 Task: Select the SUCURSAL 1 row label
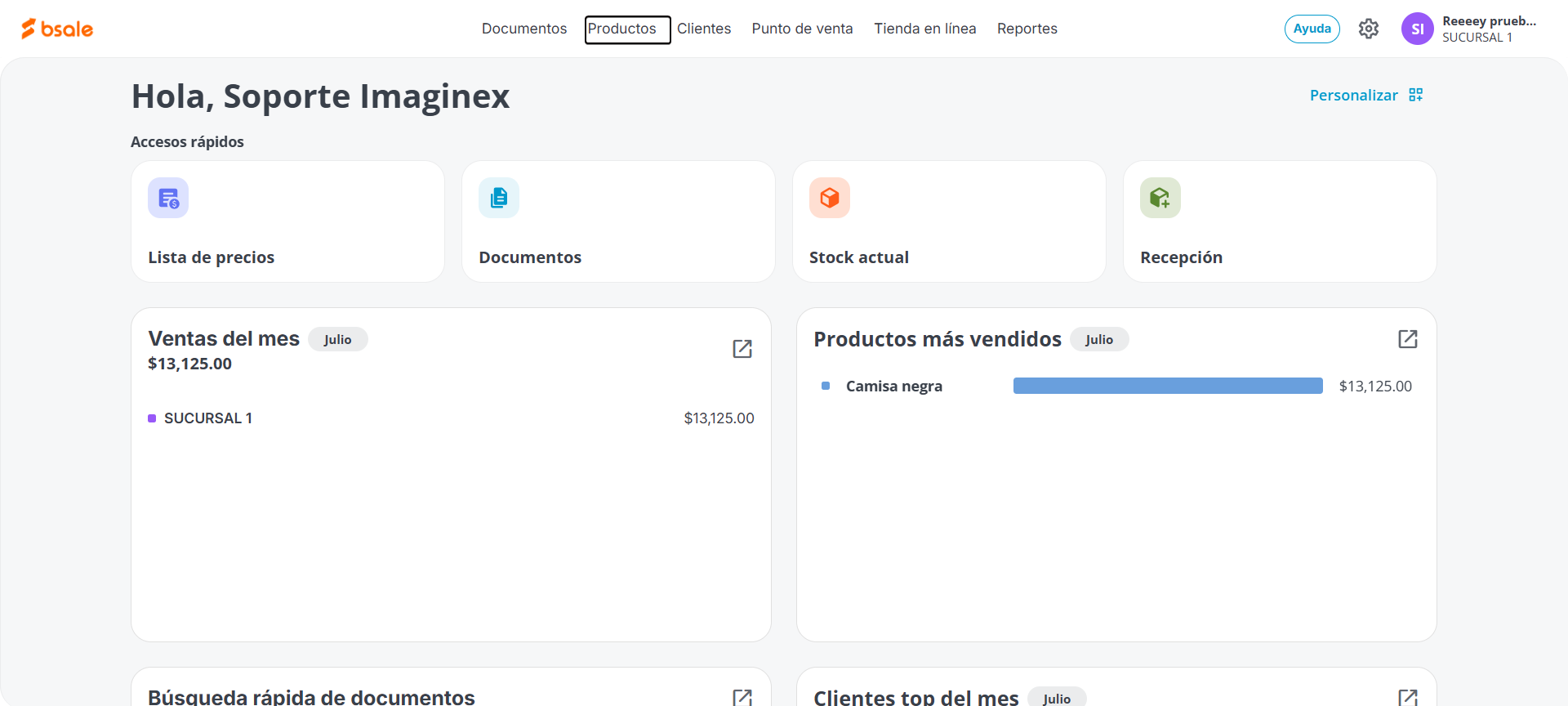(x=208, y=418)
